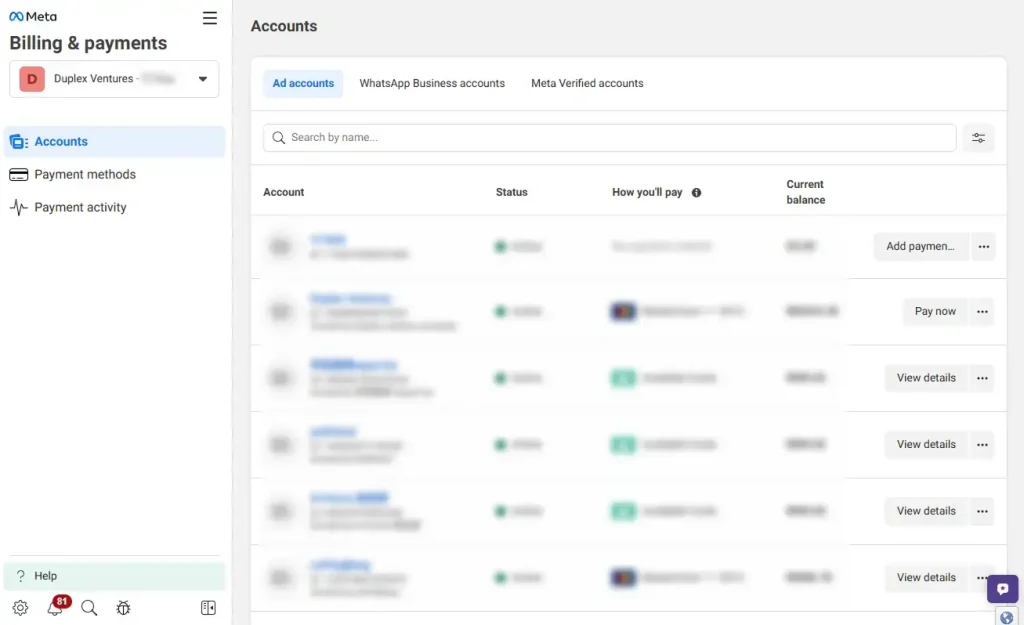
Task: Switch to WhatsApp Business accounts tab
Action: pyautogui.click(x=432, y=84)
